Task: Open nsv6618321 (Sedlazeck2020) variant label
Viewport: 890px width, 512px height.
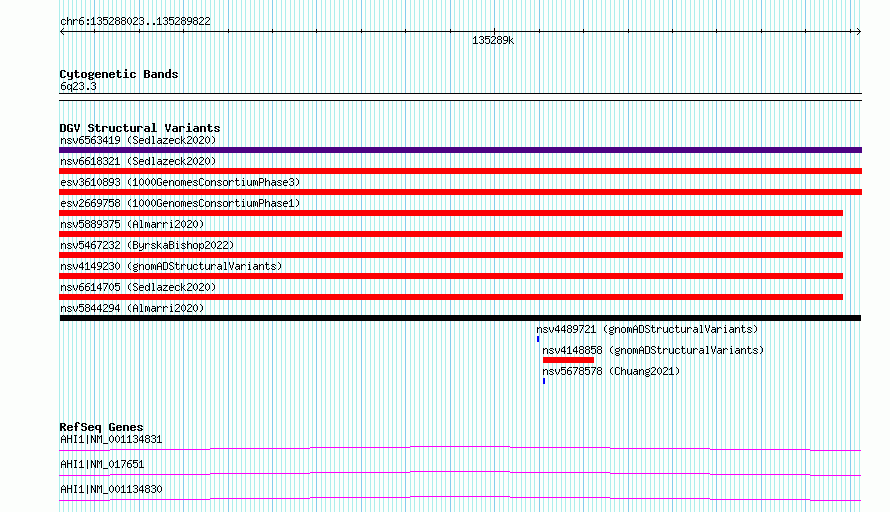Action: (138, 161)
